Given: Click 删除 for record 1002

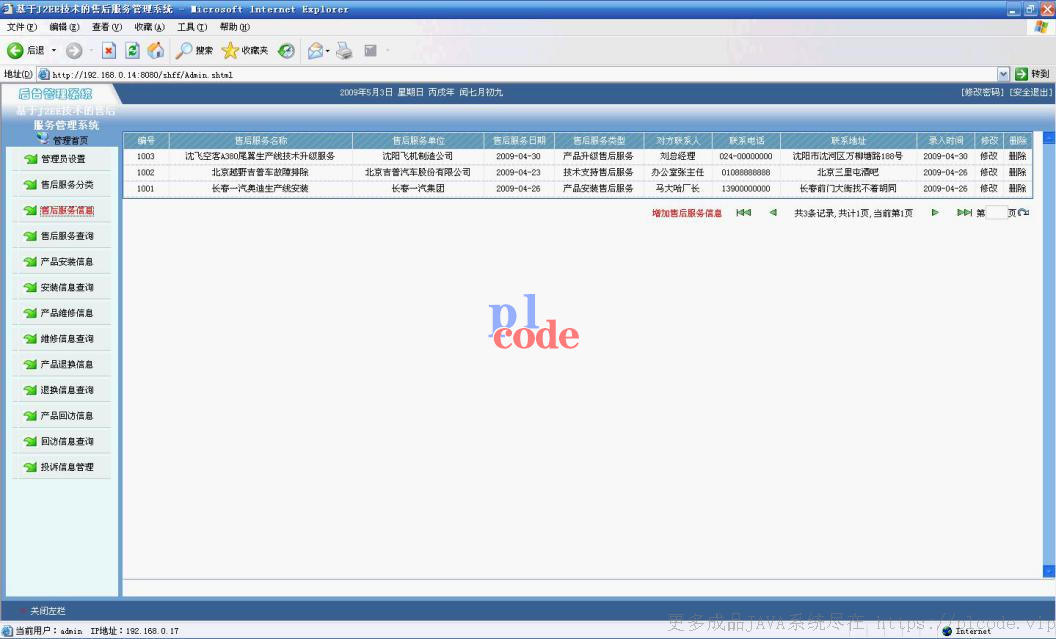Looking at the screenshot, I should (1017, 172).
